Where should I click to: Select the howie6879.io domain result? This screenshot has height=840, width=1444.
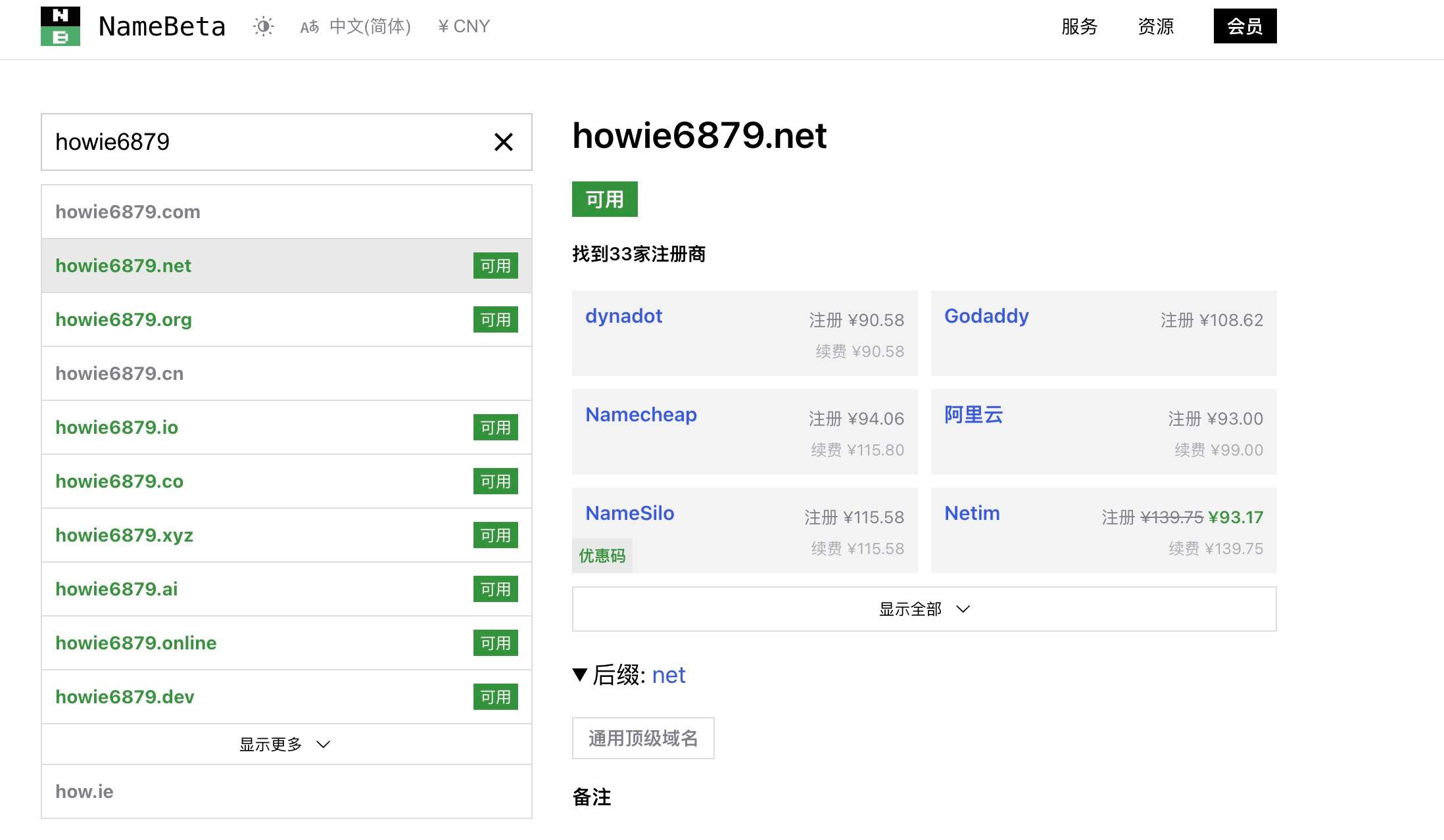[117, 427]
